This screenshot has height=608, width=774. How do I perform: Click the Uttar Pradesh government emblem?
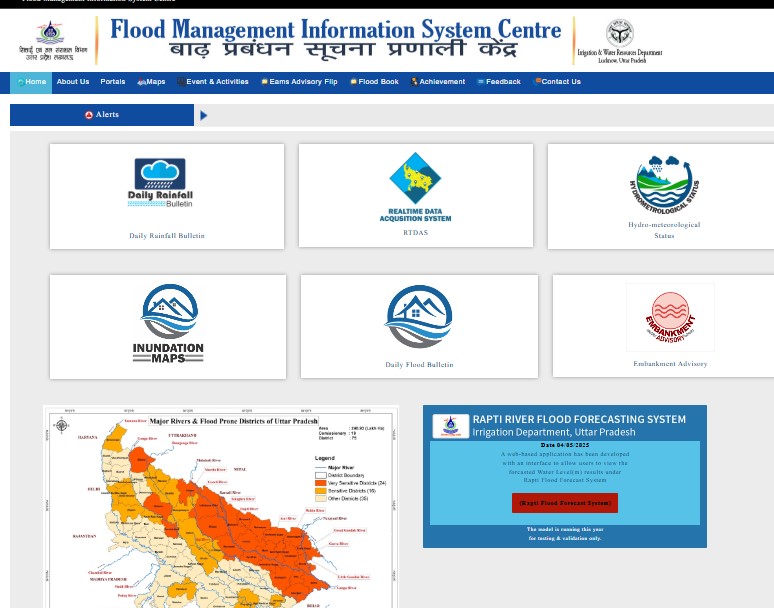(619, 33)
